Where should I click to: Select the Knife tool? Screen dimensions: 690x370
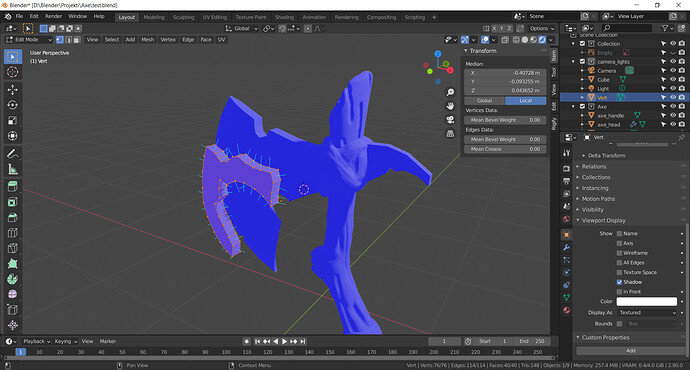[x=12, y=248]
